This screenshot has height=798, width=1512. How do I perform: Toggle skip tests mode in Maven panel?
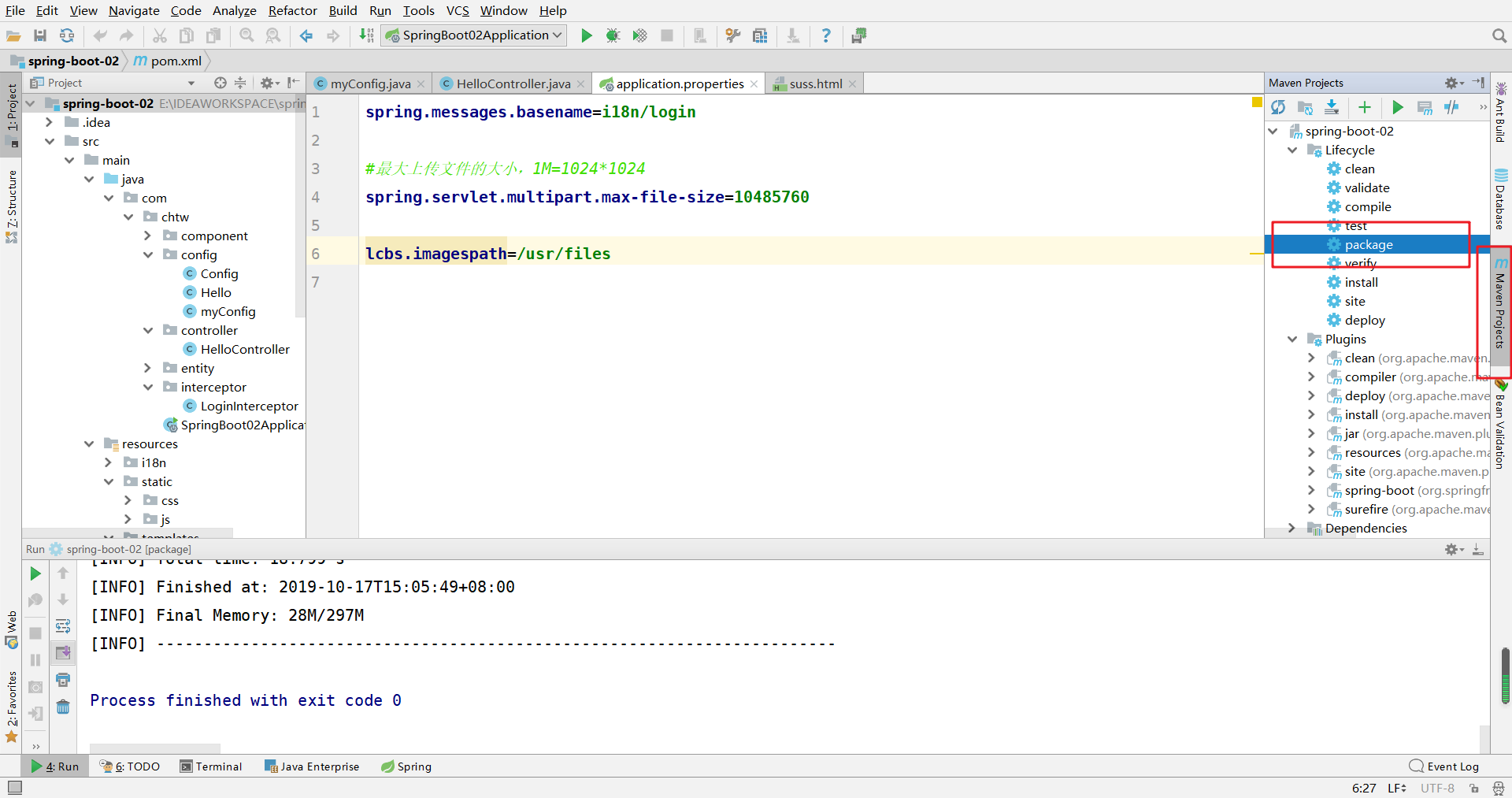pos(1452,108)
